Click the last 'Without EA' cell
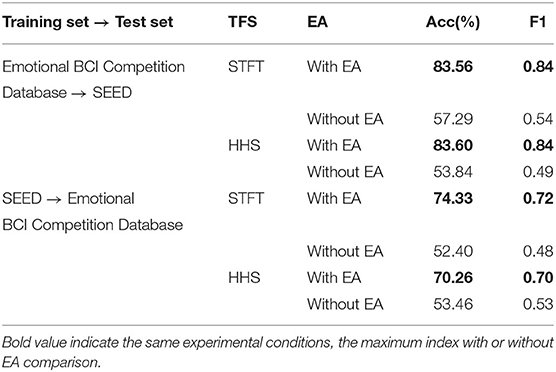The image size is (556, 372). click(345, 304)
